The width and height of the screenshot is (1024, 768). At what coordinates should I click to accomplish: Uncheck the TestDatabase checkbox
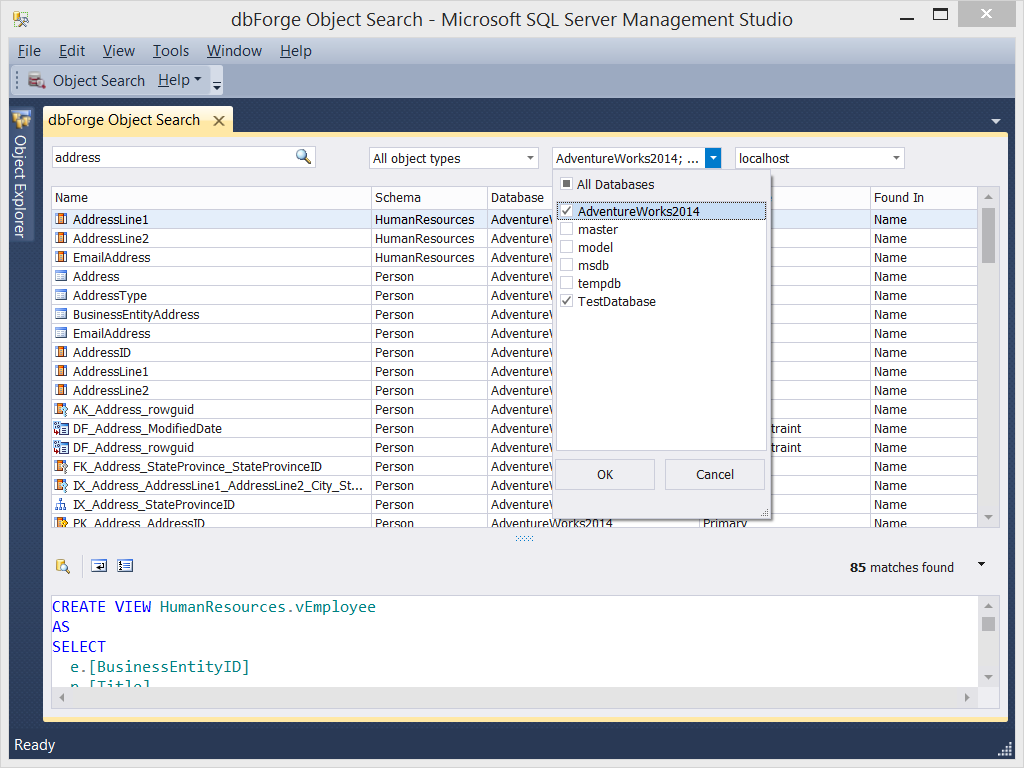(x=566, y=300)
